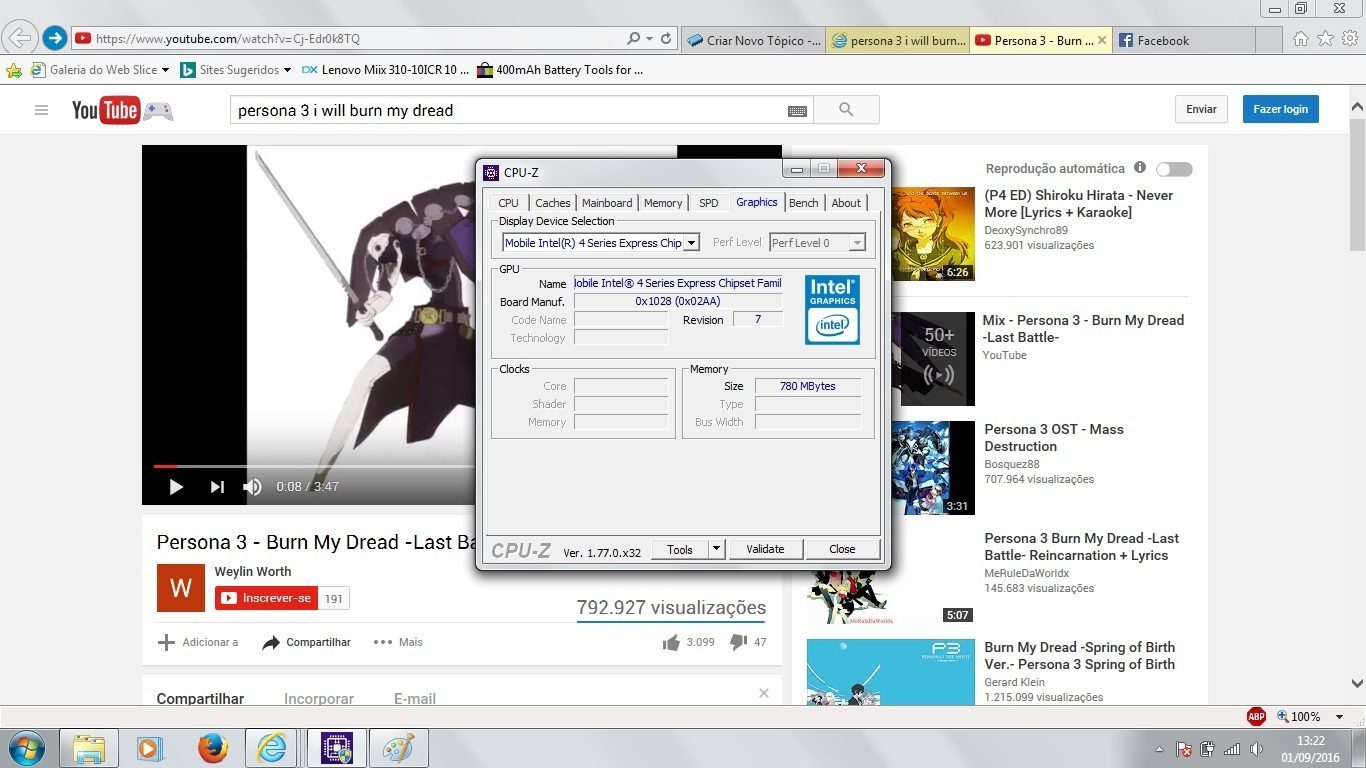Open Paint from the taskbar
This screenshot has height=768, width=1366.
[398, 748]
